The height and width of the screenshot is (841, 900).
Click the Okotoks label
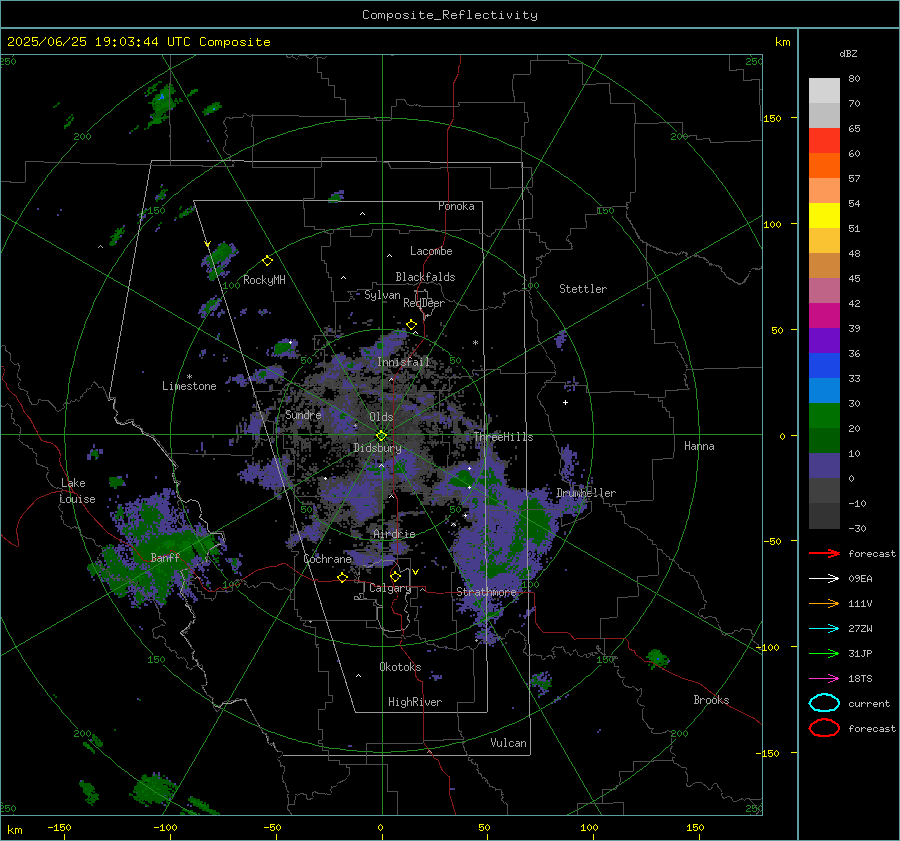click(x=400, y=667)
